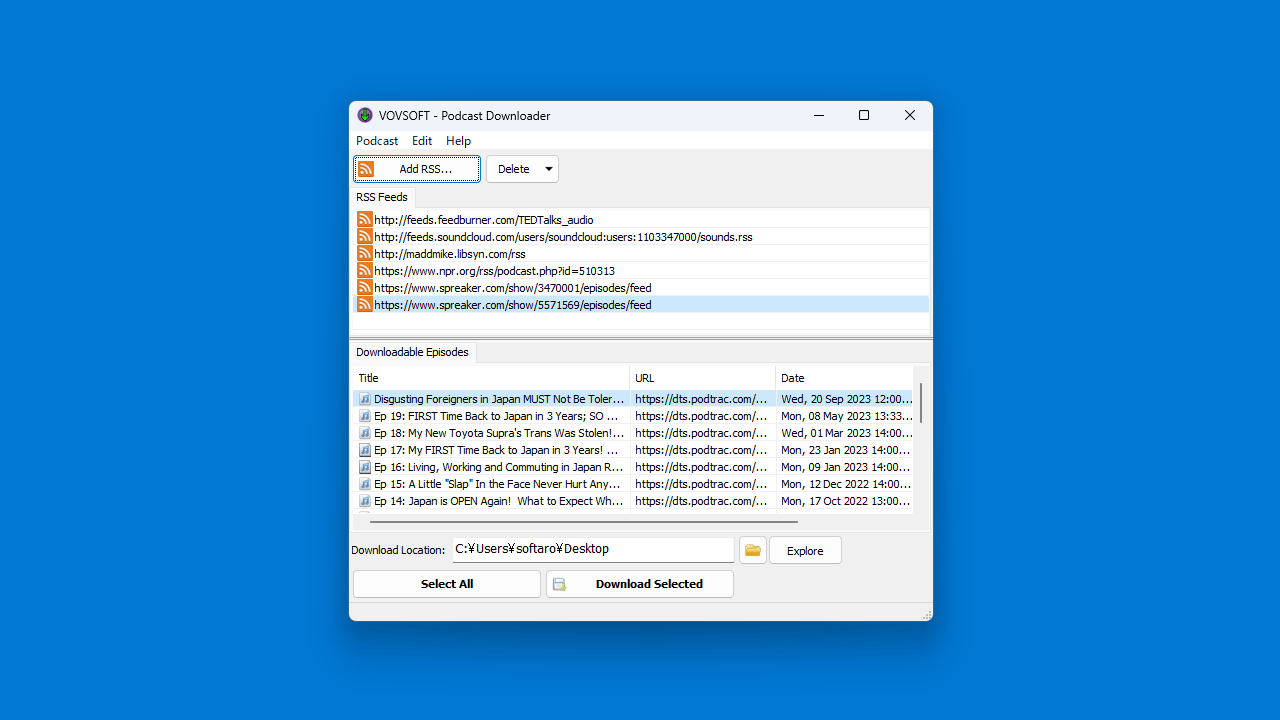The width and height of the screenshot is (1280, 720).
Task: Click date cell 'Mon, 09 Jan 2023'
Action: pos(846,467)
